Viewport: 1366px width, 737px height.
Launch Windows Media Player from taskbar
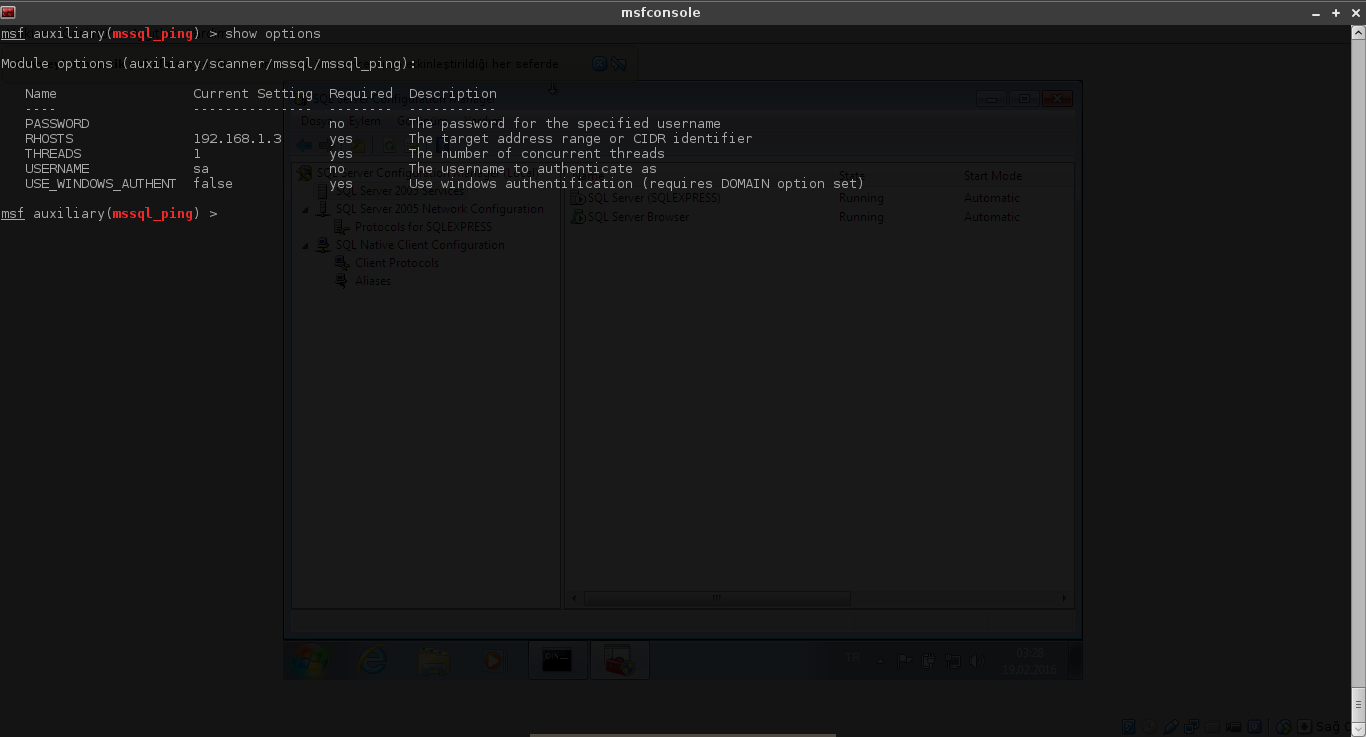pyautogui.click(x=493, y=660)
